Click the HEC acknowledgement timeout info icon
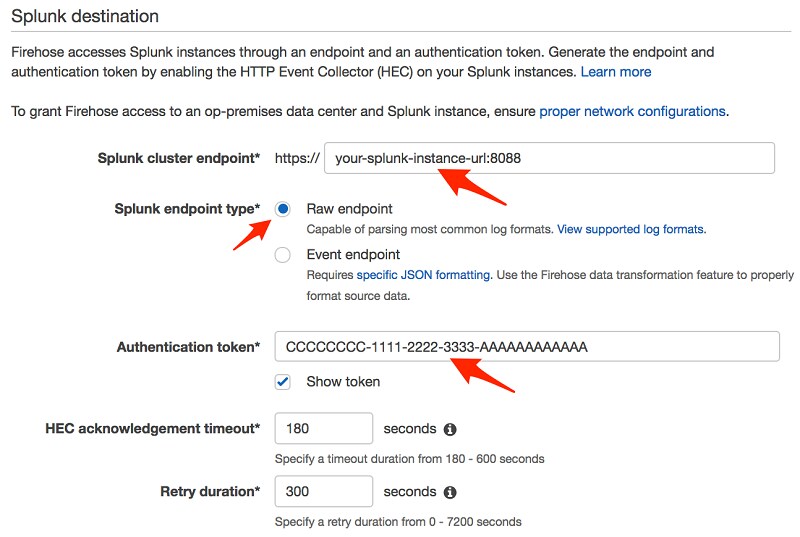800x537 pixels. pyautogui.click(x=449, y=429)
